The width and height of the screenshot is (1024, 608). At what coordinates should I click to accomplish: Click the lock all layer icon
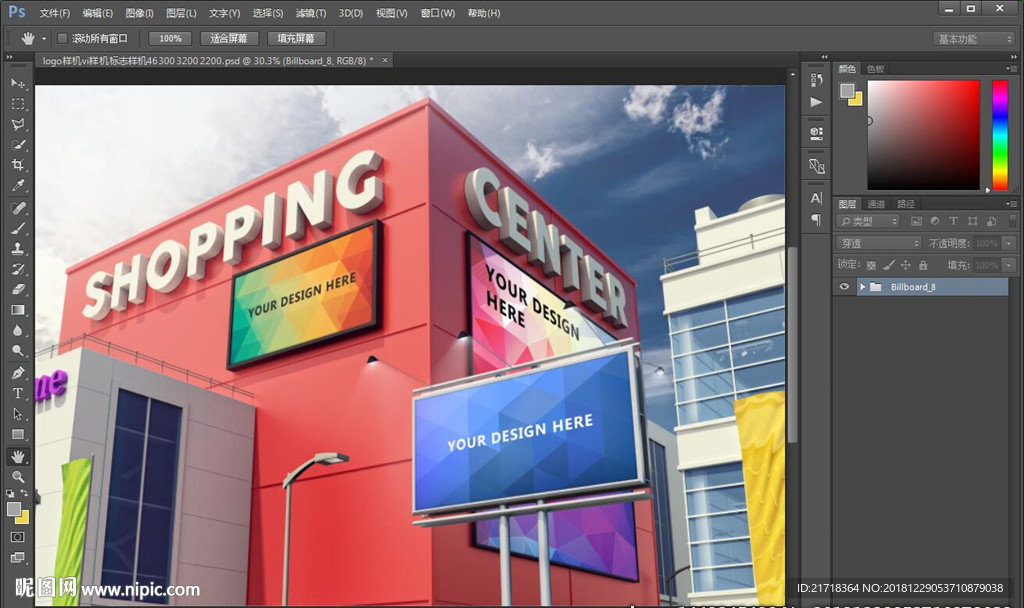(923, 265)
